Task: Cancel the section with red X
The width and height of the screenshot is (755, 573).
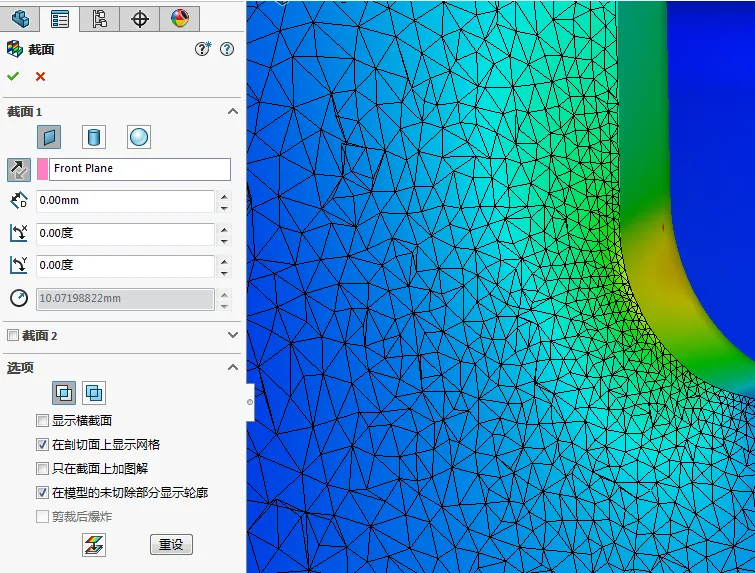Action: click(x=40, y=76)
